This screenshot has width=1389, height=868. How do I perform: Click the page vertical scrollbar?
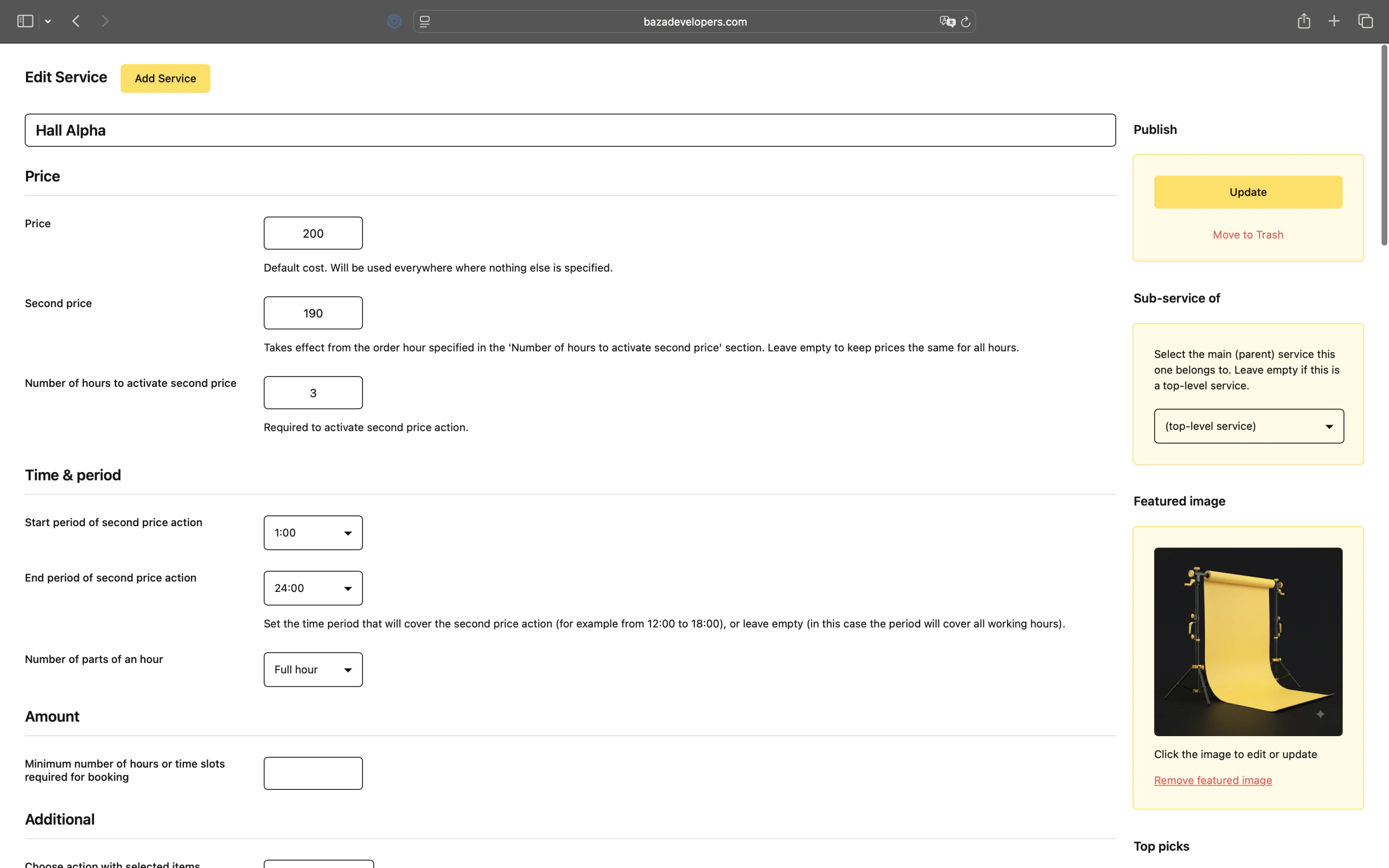click(x=1384, y=145)
